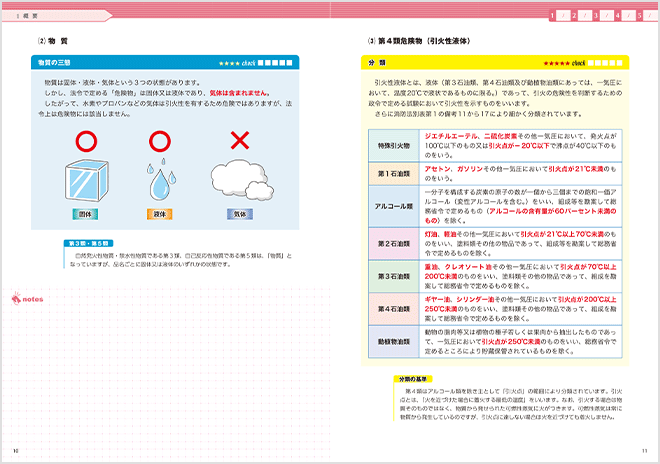The width and height of the screenshot is (660, 464).
Task: Click the date box next to number 1
Action: pos(563,16)
